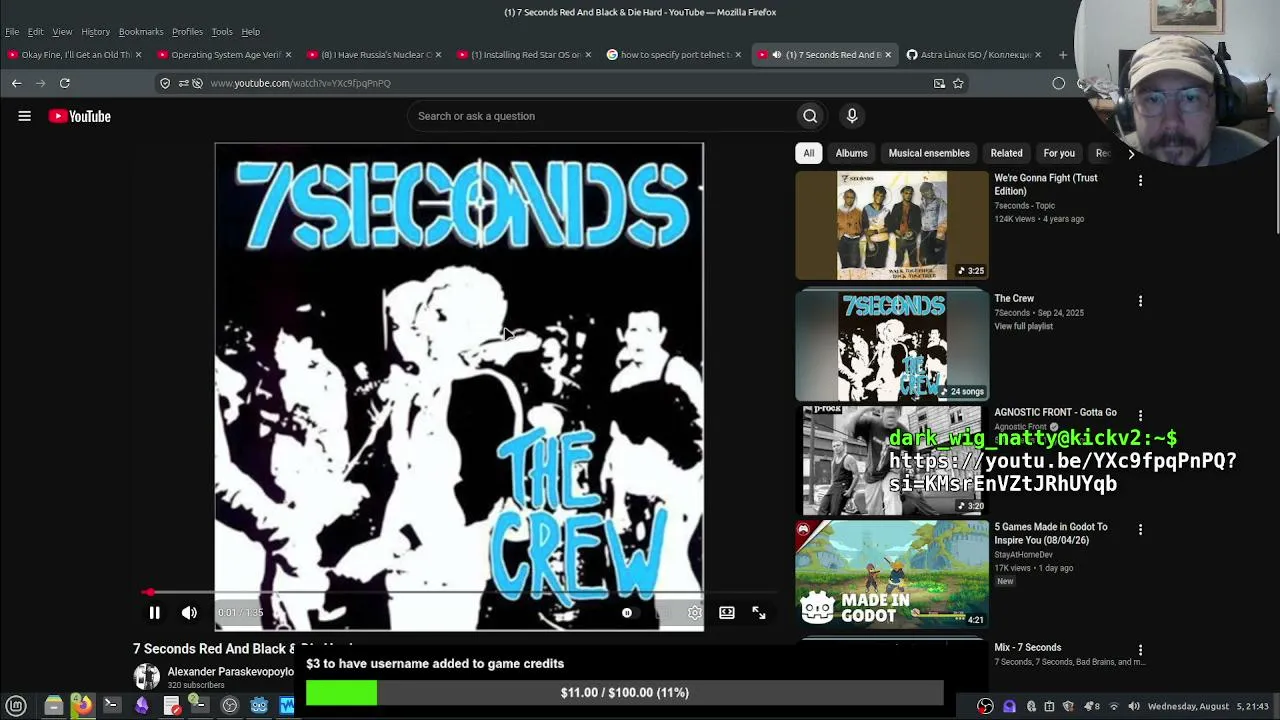Open the Godot engine taskbar icon
The width and height of the screenshot is (1280, 720).
pos(259,706)
